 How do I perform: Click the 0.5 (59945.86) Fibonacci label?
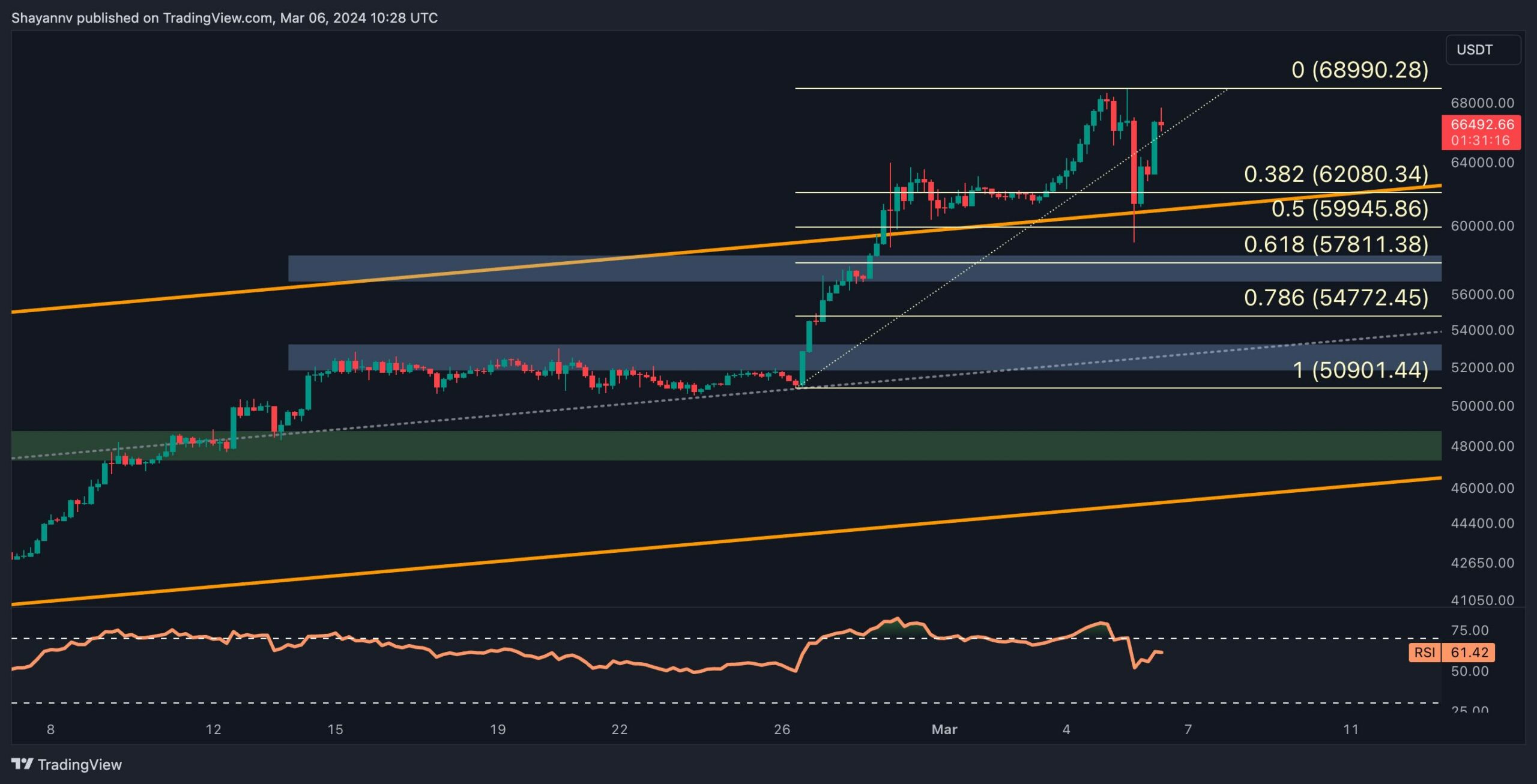click(x=1349, y=209)
